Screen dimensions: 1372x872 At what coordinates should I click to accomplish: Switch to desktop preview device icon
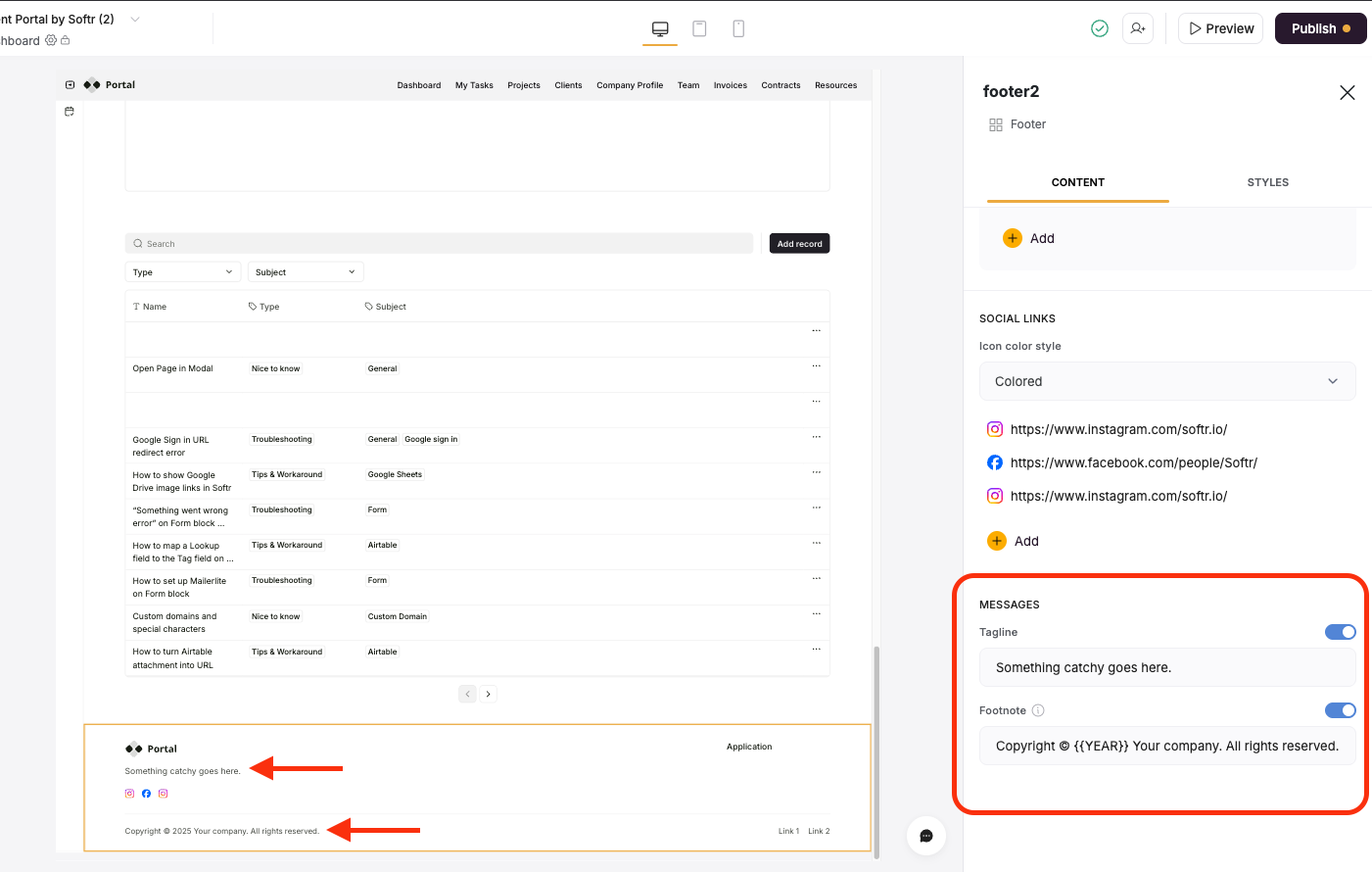click(x=660, y=29)
